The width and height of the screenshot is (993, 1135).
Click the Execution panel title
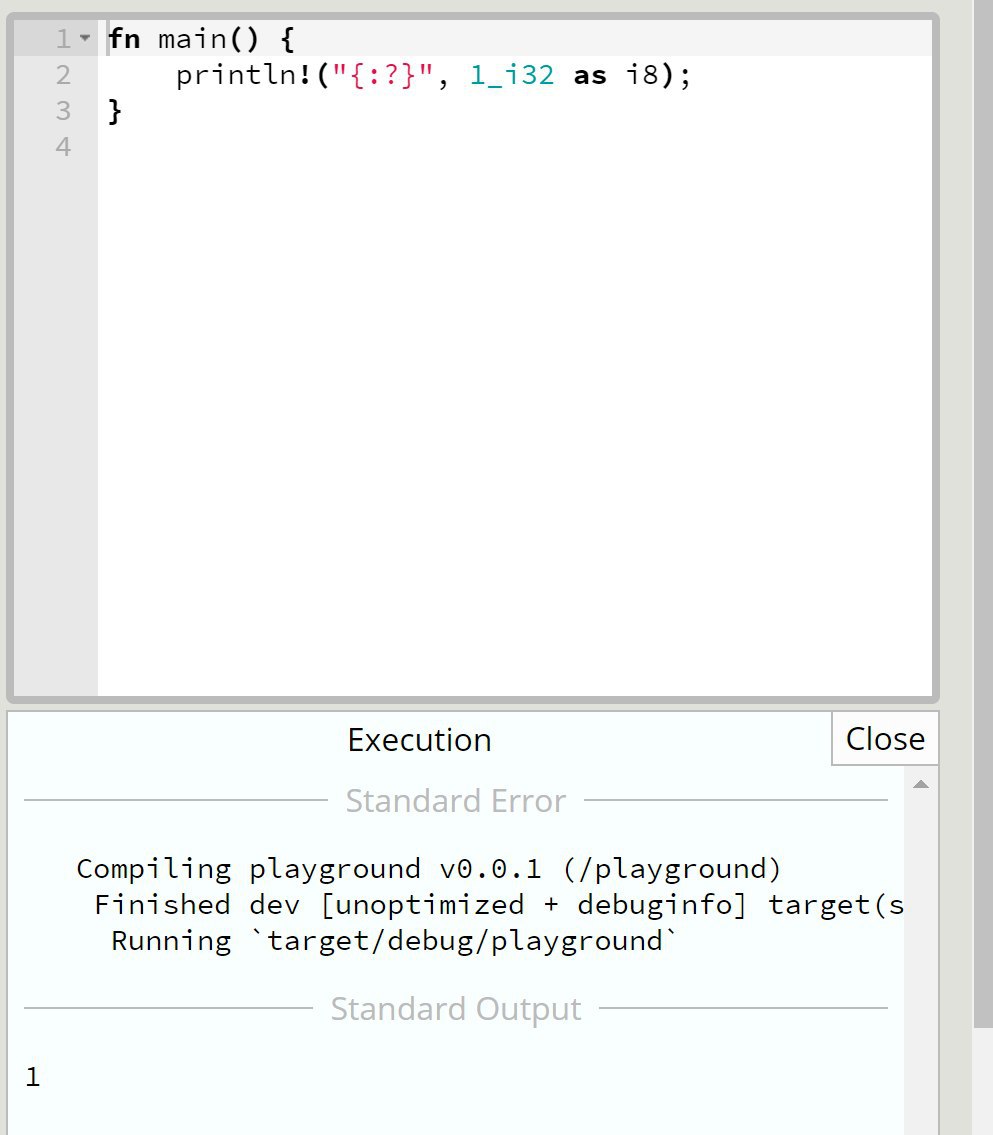[x=420, y=740]
